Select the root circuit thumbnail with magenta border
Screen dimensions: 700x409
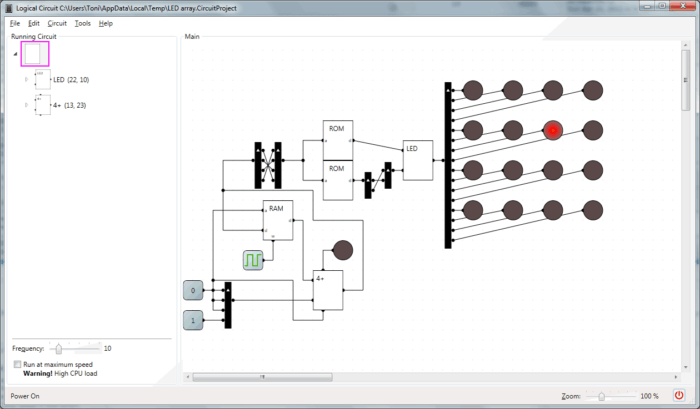tap(35, 54)
